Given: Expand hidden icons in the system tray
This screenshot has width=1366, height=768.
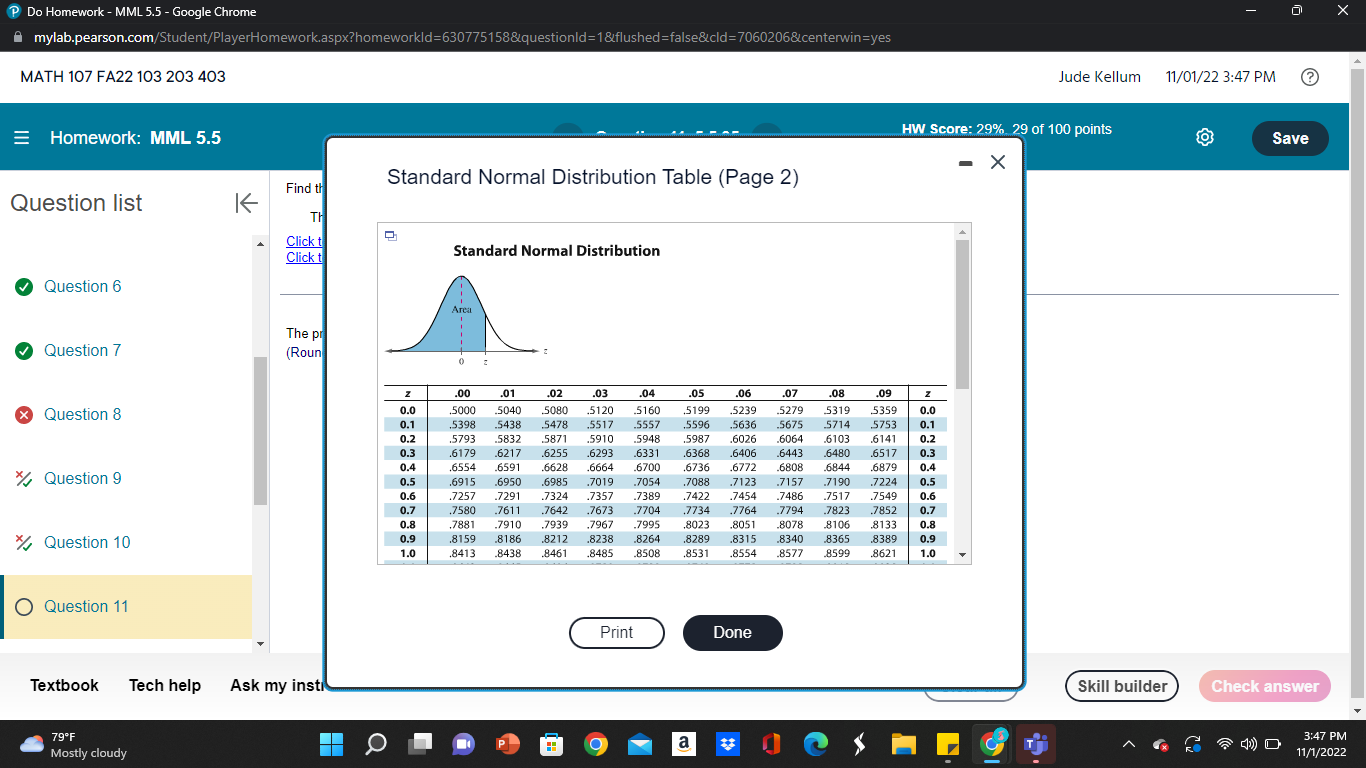Looking at the screenshot, I should 1128,744.
